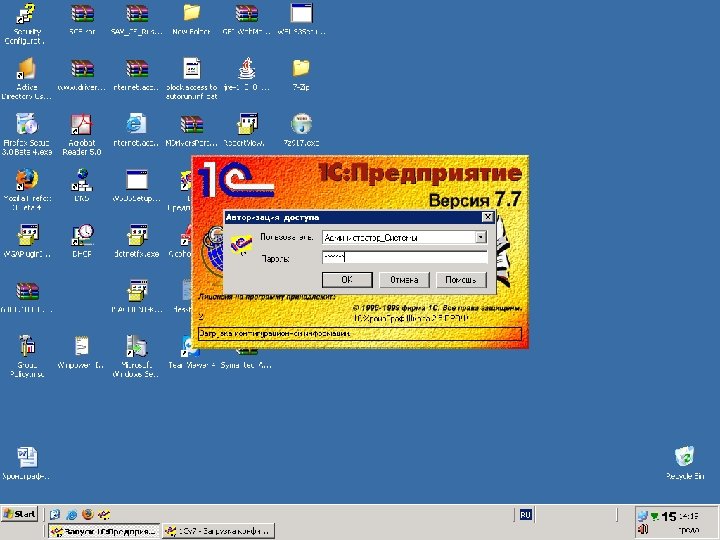Select the Word document icon on desktop
Image resolution: width=720 pixels, height=540 pixels.
(x=27, y=463)
